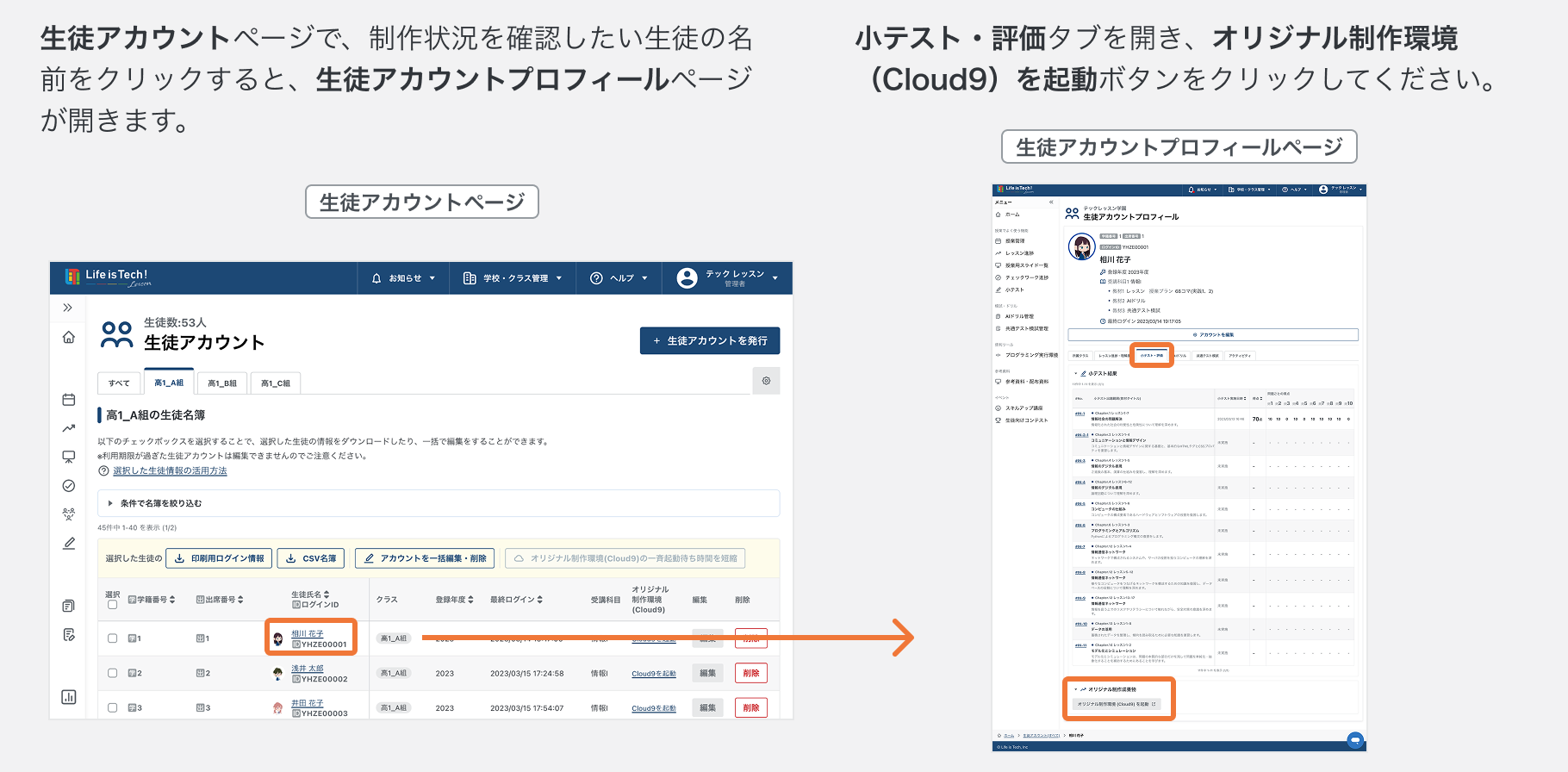Open 浅井 太郎 student name link
1568x772 pixels.
307,669
